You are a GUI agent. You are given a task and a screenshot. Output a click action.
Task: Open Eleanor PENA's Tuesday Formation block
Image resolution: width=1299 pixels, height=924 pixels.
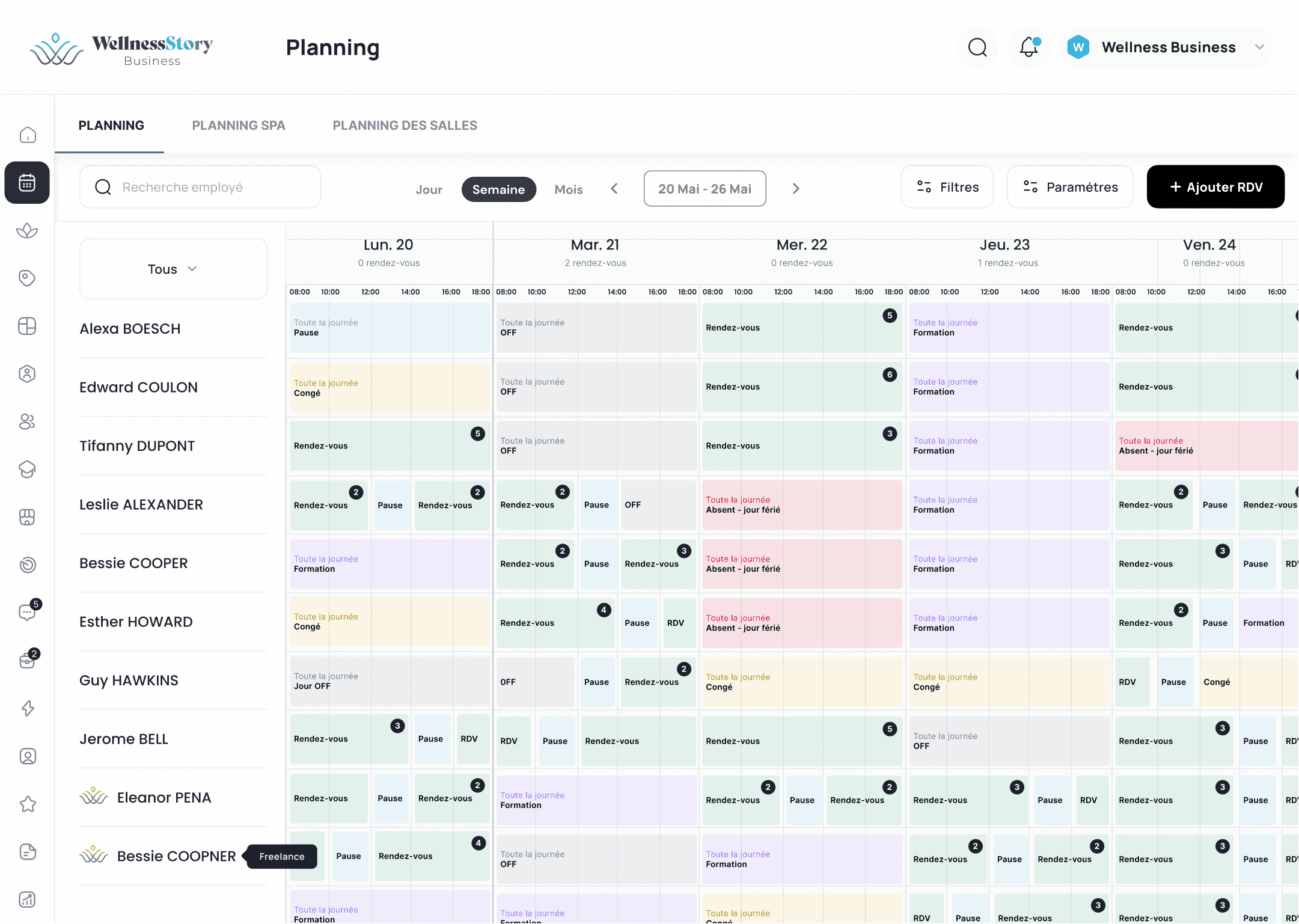click(x=597, y=800)
